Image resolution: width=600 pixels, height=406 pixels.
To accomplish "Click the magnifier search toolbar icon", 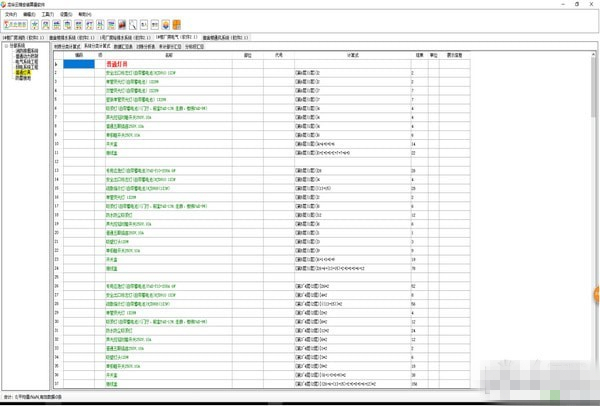I will 133,25.
